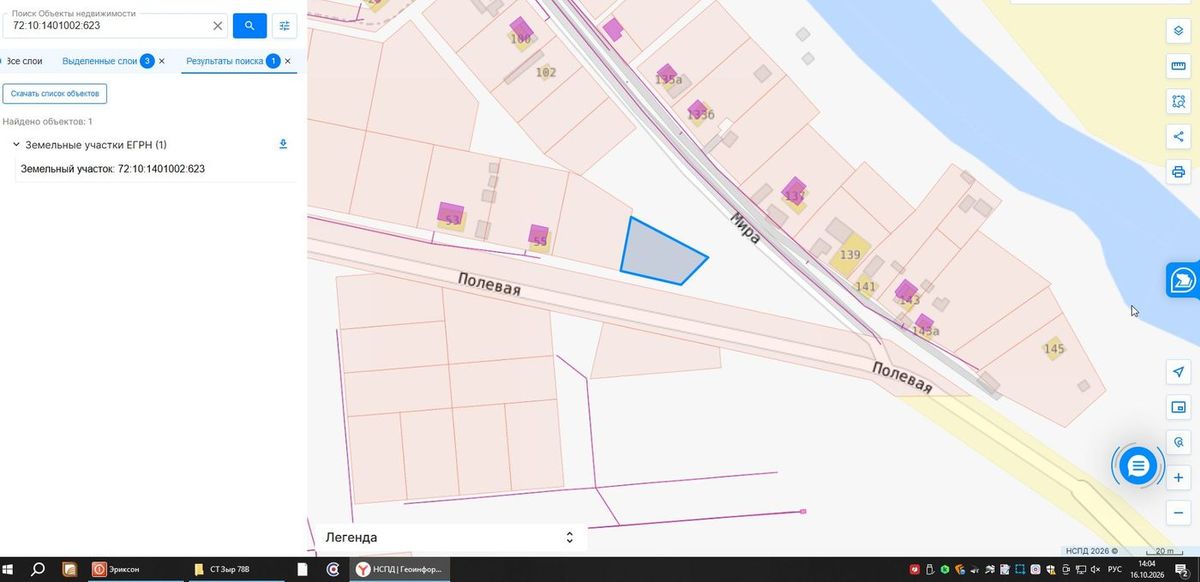Close the Результаты поиска tab
The height and width of the screenshot is (582, 1200).
[288, 61]
